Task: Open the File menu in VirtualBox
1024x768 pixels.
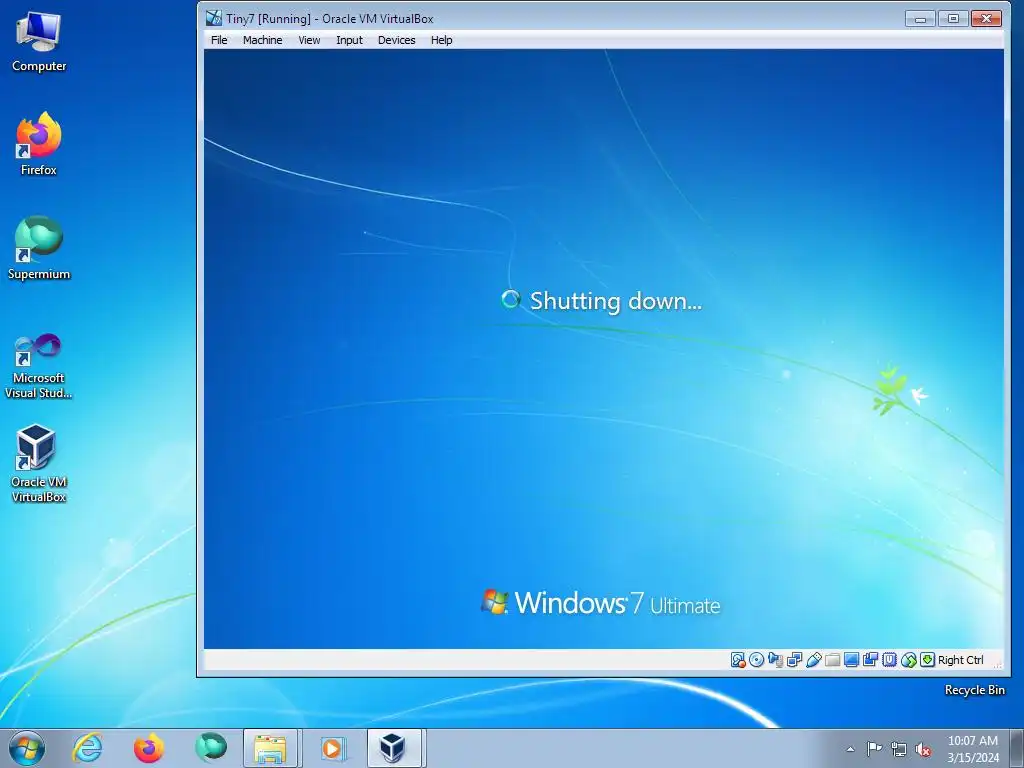Action: 219,40
